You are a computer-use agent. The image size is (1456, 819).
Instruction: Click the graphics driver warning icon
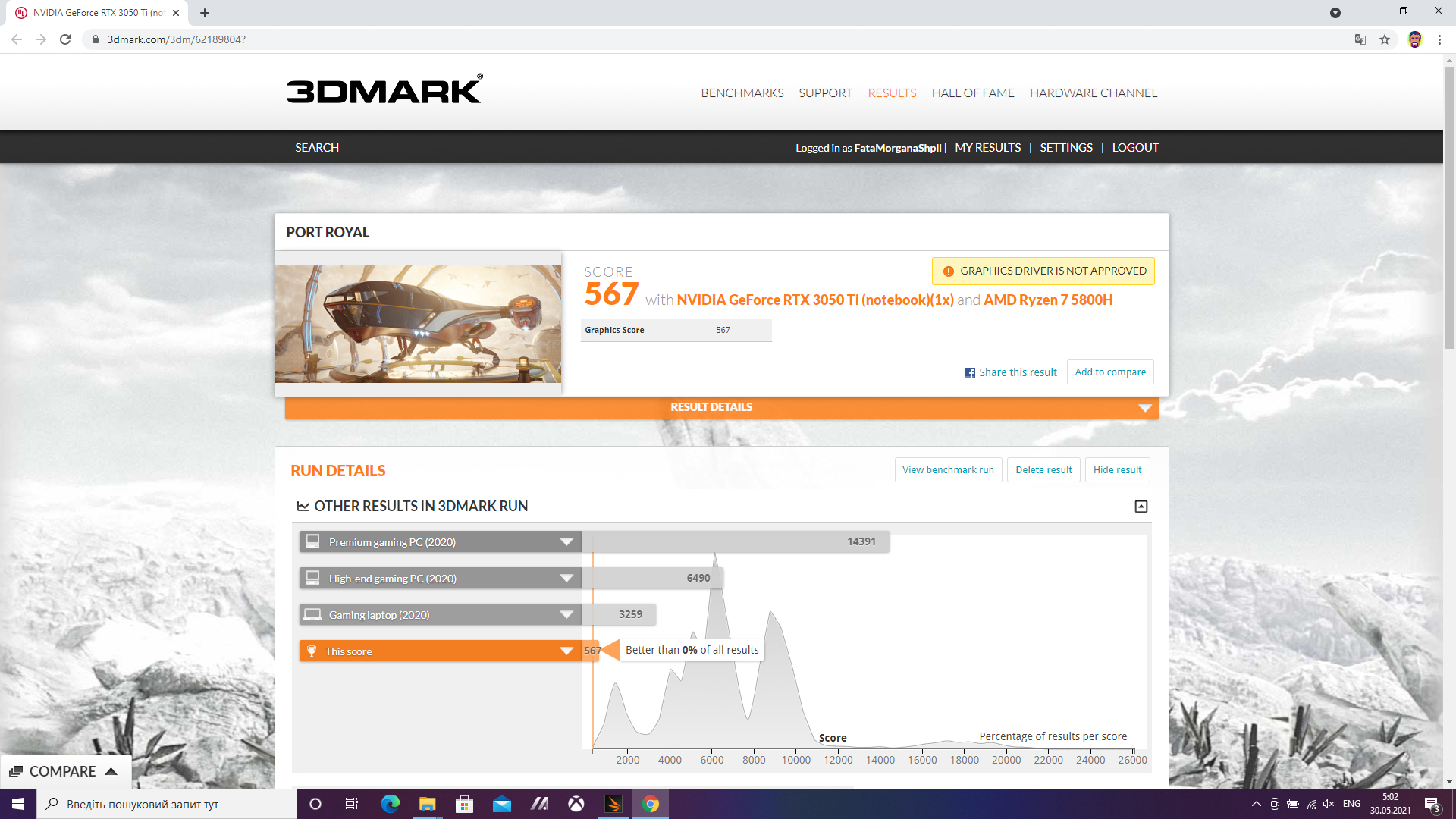coord(948,271)
